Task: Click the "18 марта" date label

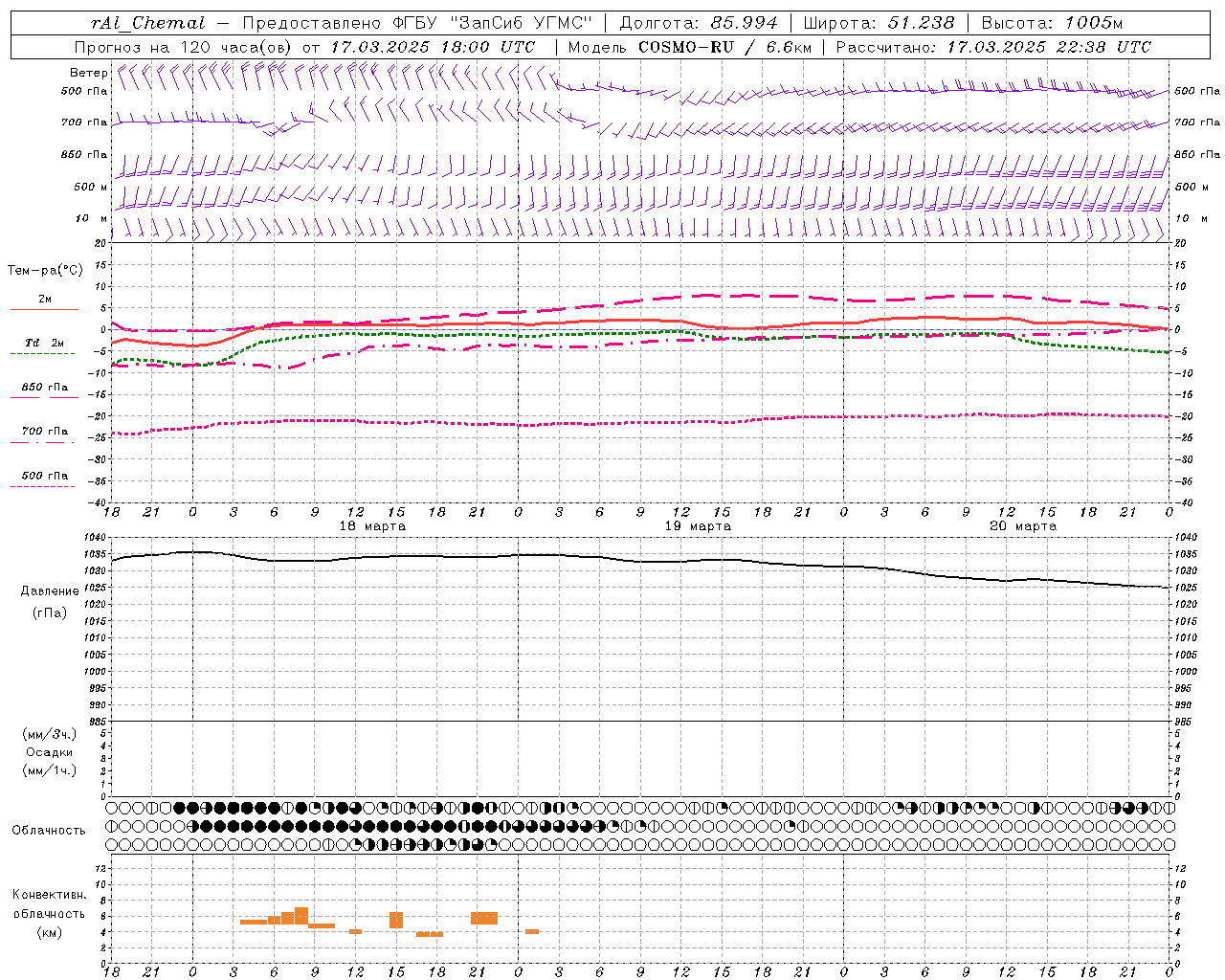Action: [x=372, y=526]
